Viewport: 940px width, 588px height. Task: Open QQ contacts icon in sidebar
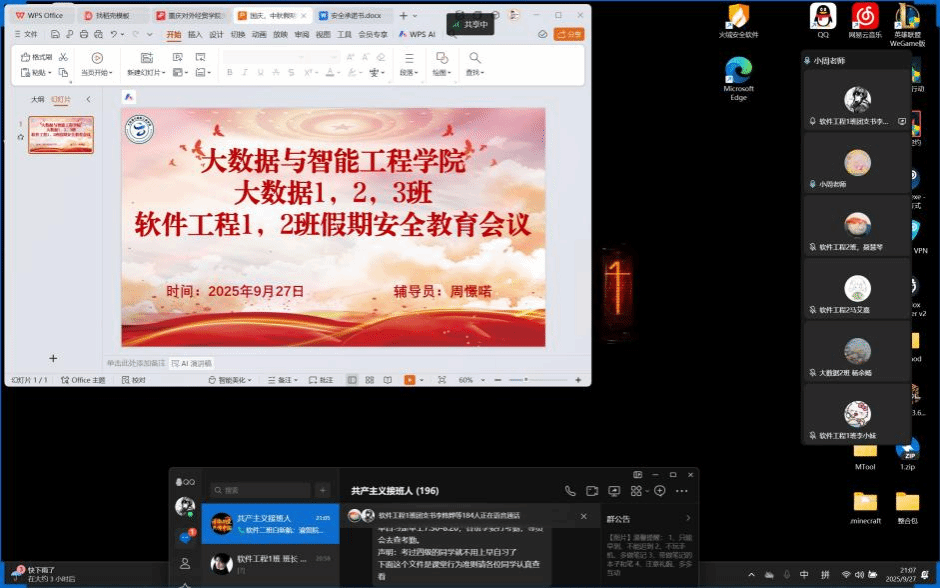coord(185,564)
